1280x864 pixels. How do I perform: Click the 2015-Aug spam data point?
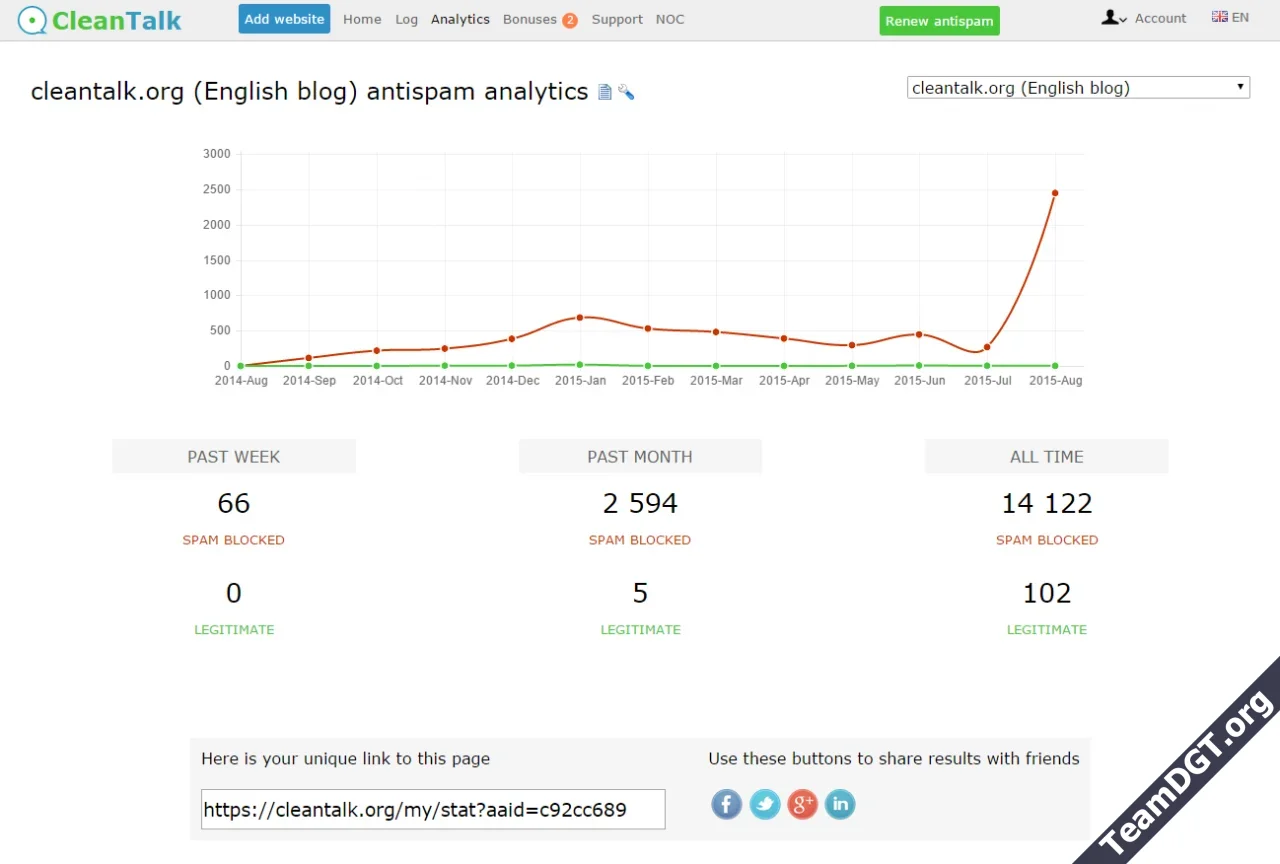click(x=1055, y=193)
